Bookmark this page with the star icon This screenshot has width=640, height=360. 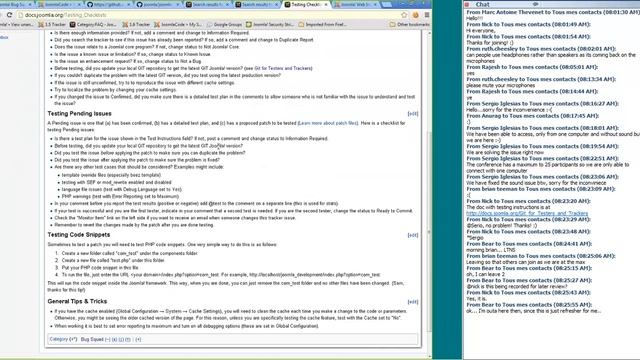[404, 15]
